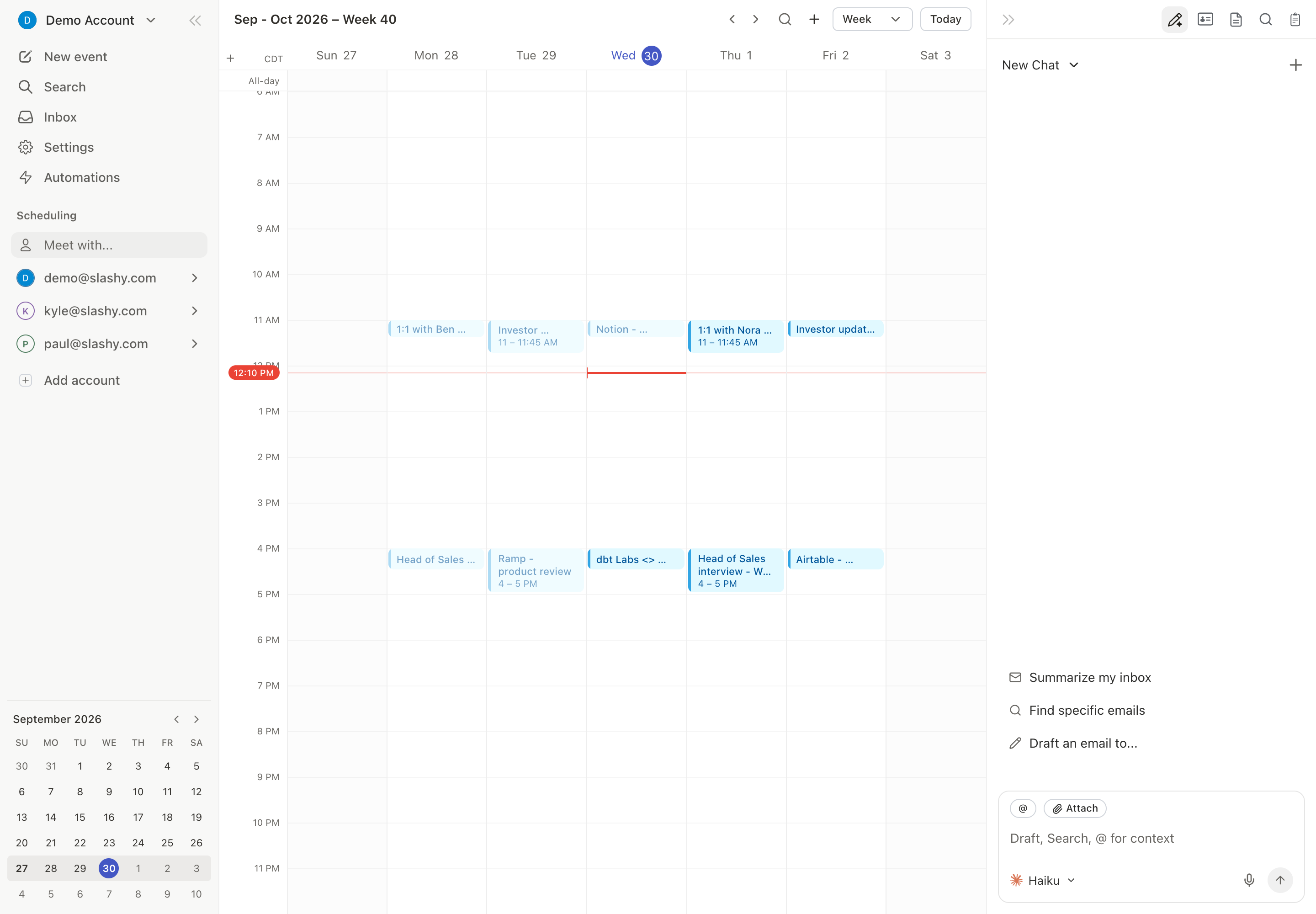
Task: Open the Haiku model selector
Action: click(x=1042, y=880)
